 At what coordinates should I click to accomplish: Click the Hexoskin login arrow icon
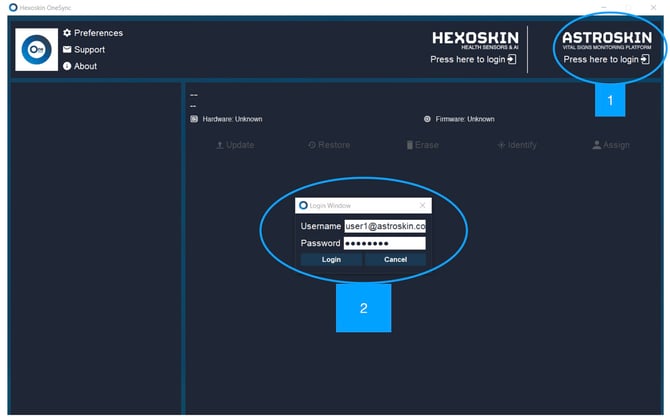click(x=512, y=60)
